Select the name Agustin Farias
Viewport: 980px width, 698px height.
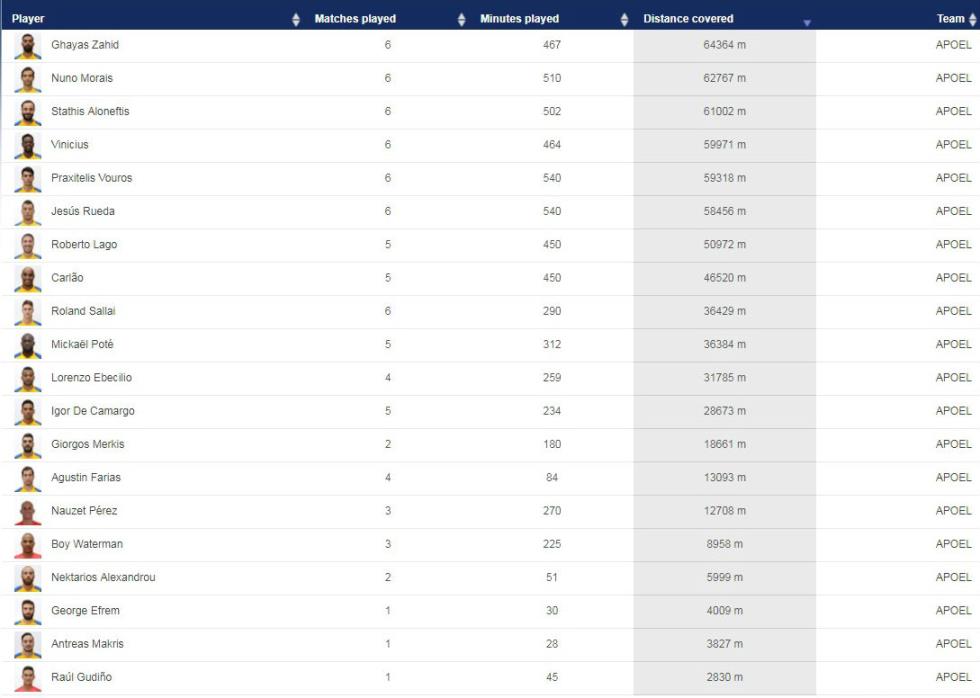click(x=86, y=477)
